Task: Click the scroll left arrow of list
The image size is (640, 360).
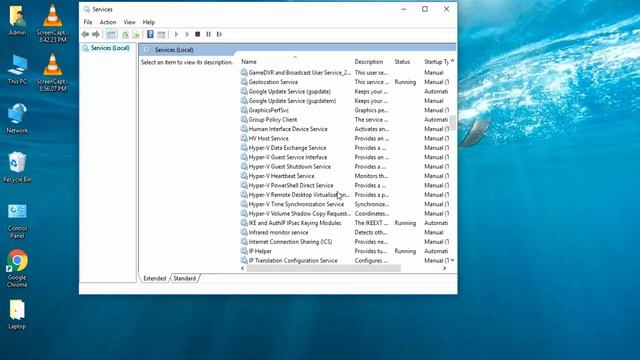Action: (243, 268)
